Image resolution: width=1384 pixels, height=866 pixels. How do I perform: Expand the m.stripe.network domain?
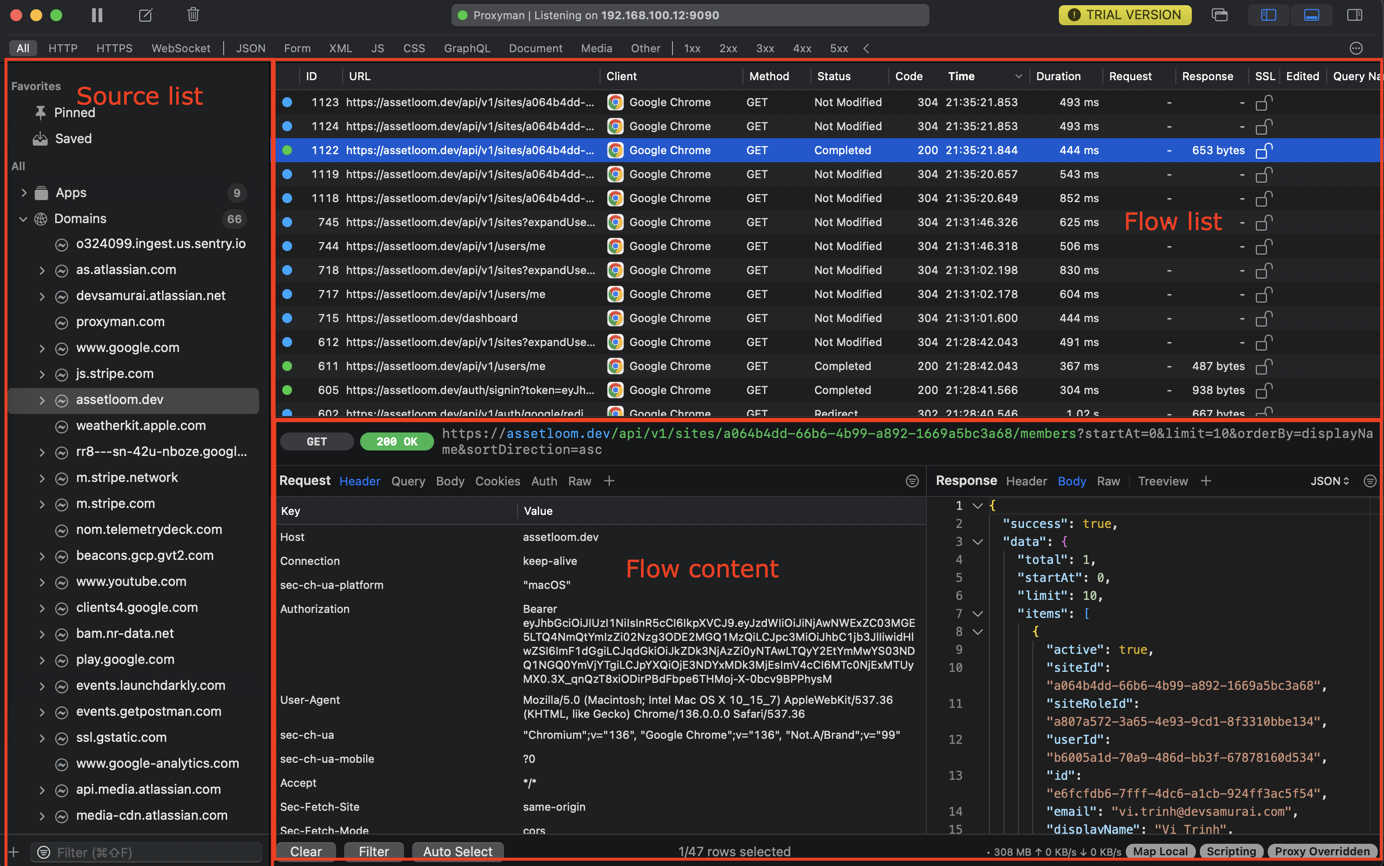pyautogui.click(x=42, y=478)
